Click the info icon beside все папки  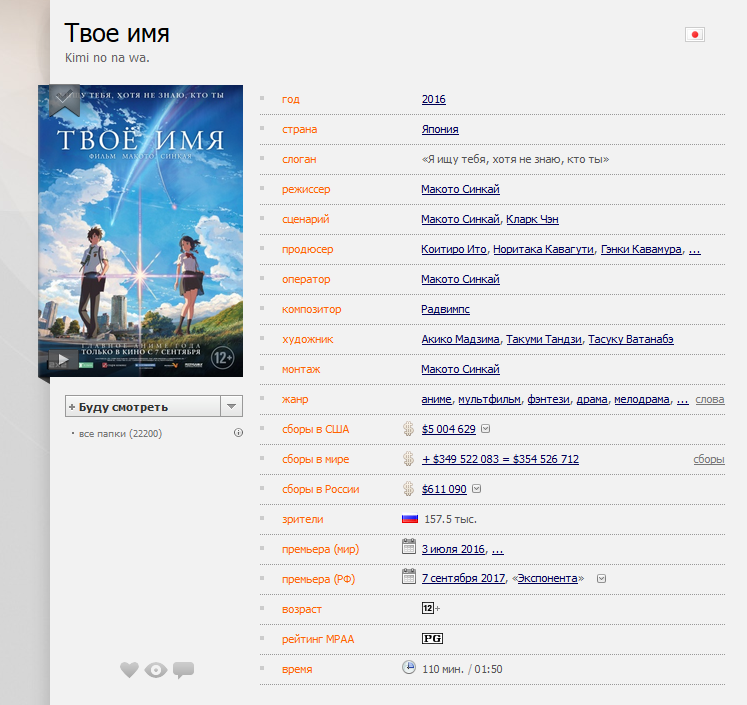pyautogui.click(x=238, y=433)
